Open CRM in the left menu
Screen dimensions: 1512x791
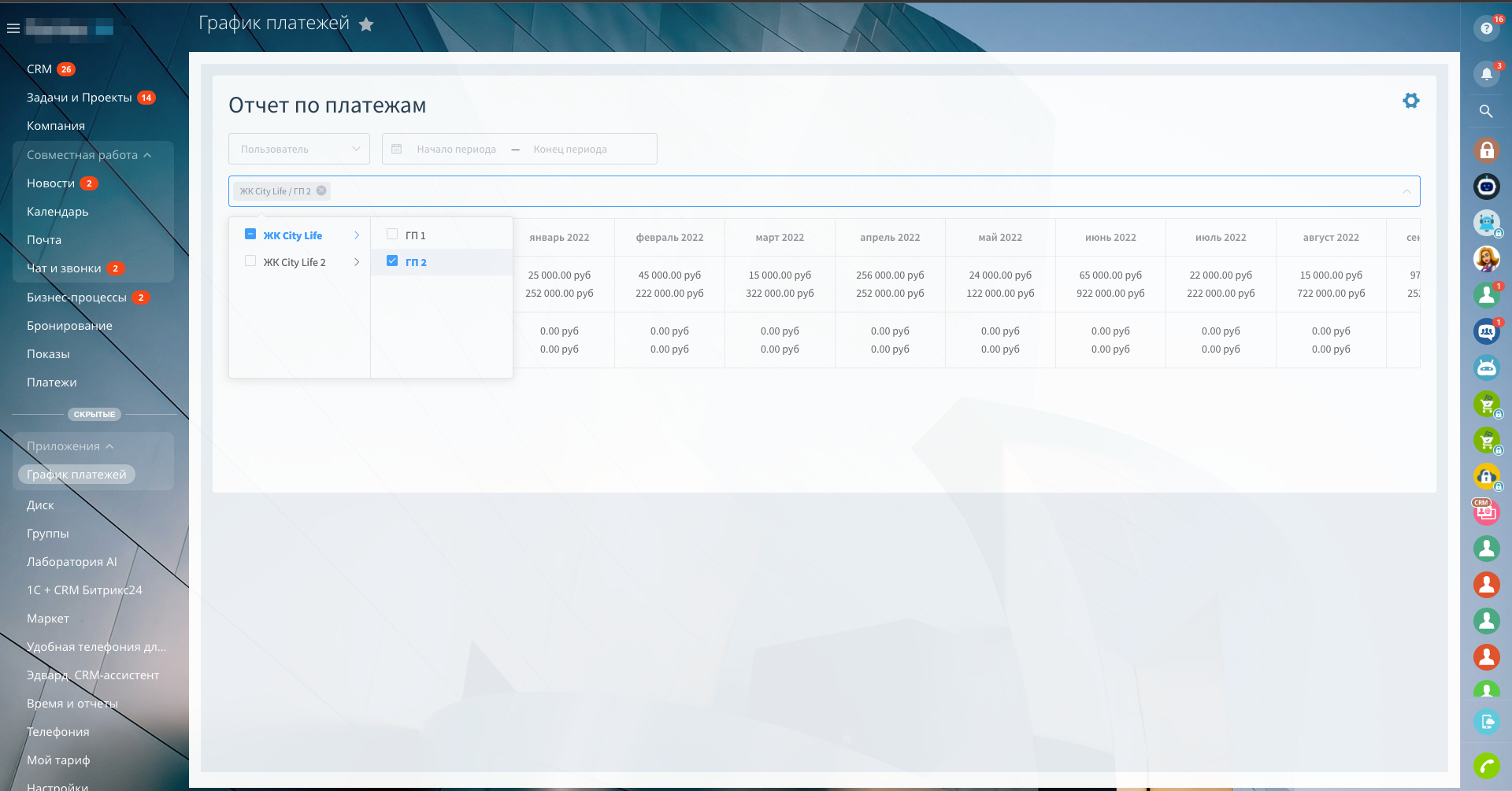point(39,69)
